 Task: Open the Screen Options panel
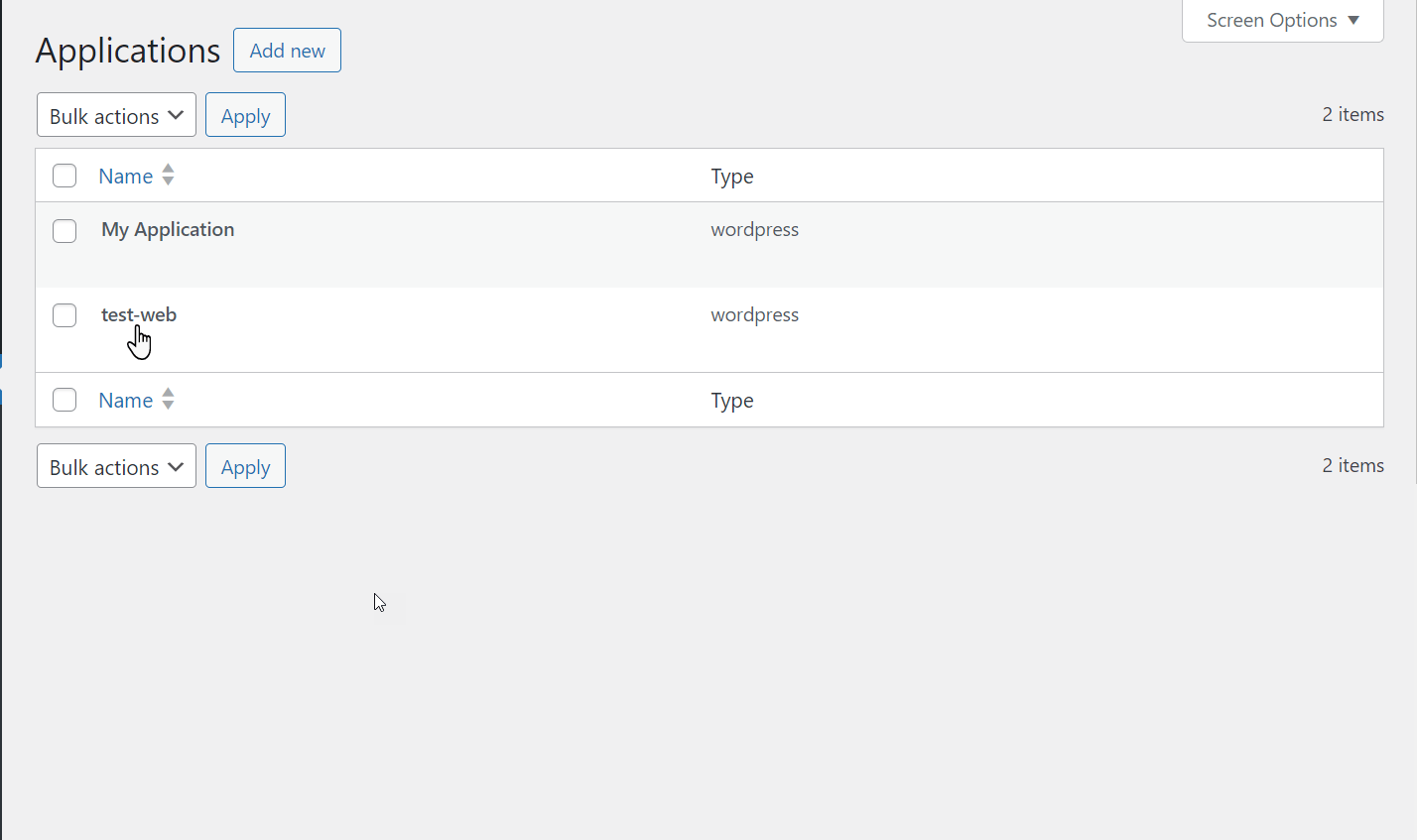pyautogui.click(x=1282, y=21)
